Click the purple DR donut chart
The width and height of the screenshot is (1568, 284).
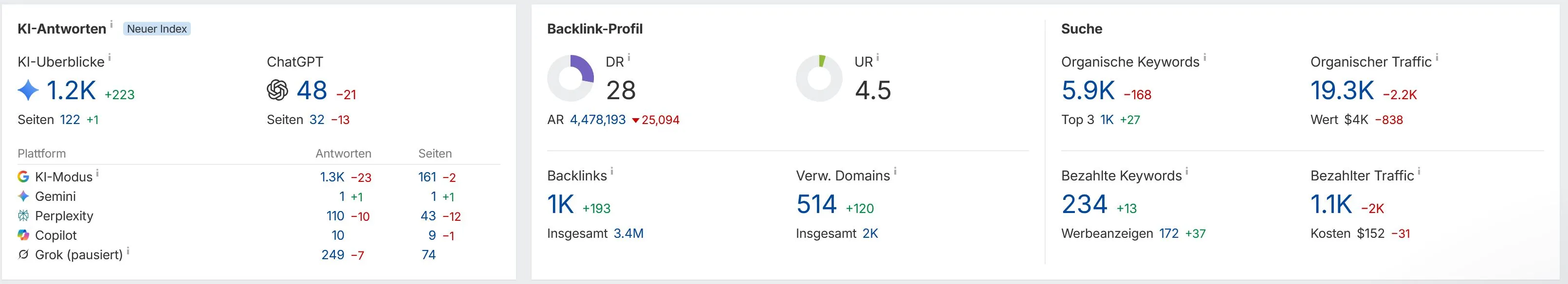coord(571,78)
